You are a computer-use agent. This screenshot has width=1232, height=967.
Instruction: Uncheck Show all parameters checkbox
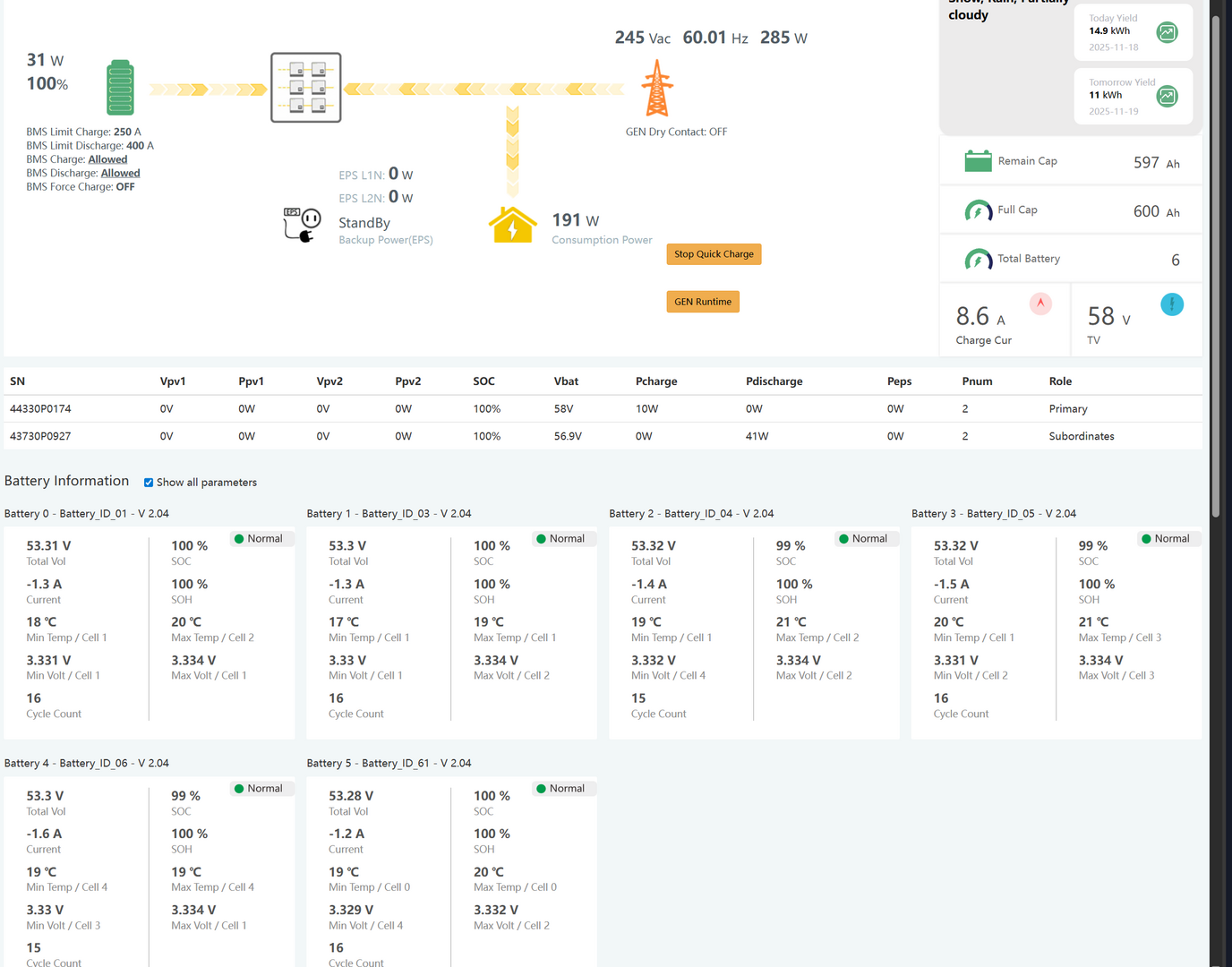149,483
